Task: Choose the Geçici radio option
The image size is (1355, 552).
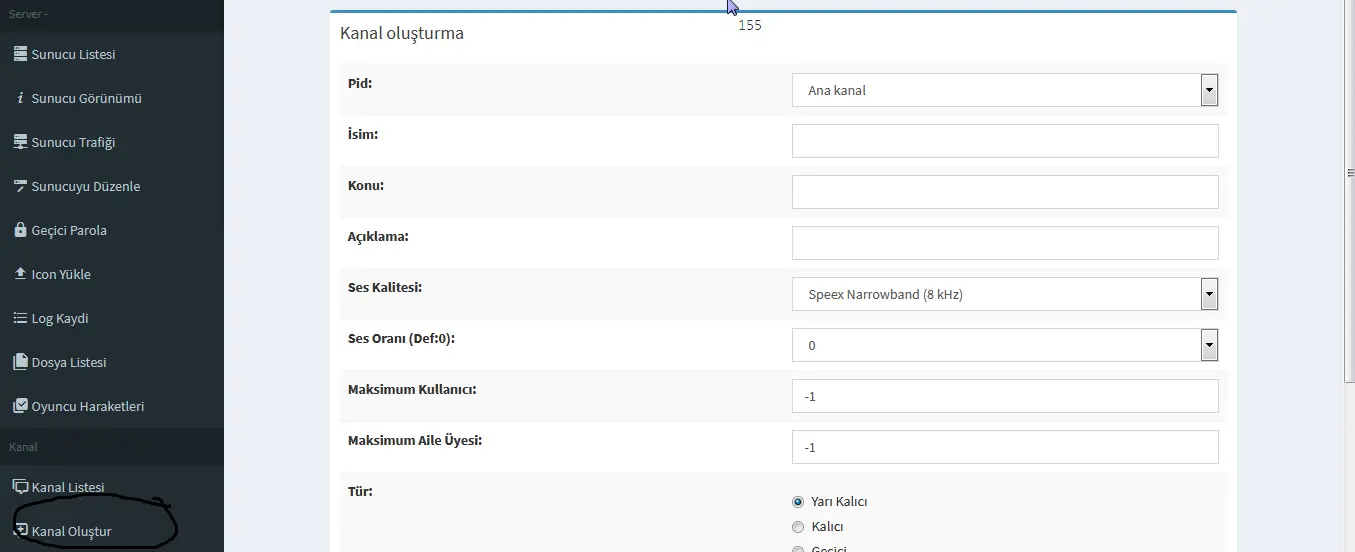Action: [798, 548]
